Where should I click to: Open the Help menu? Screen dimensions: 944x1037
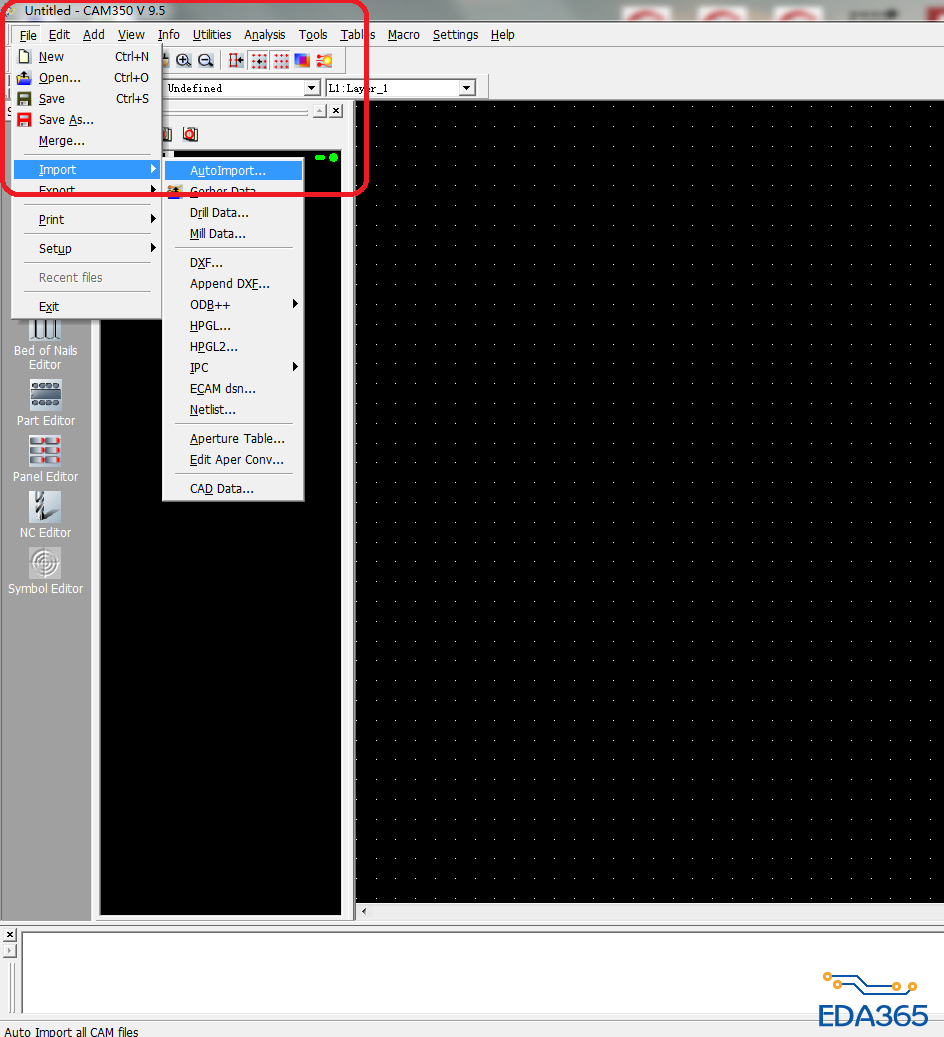coord(503,35)
